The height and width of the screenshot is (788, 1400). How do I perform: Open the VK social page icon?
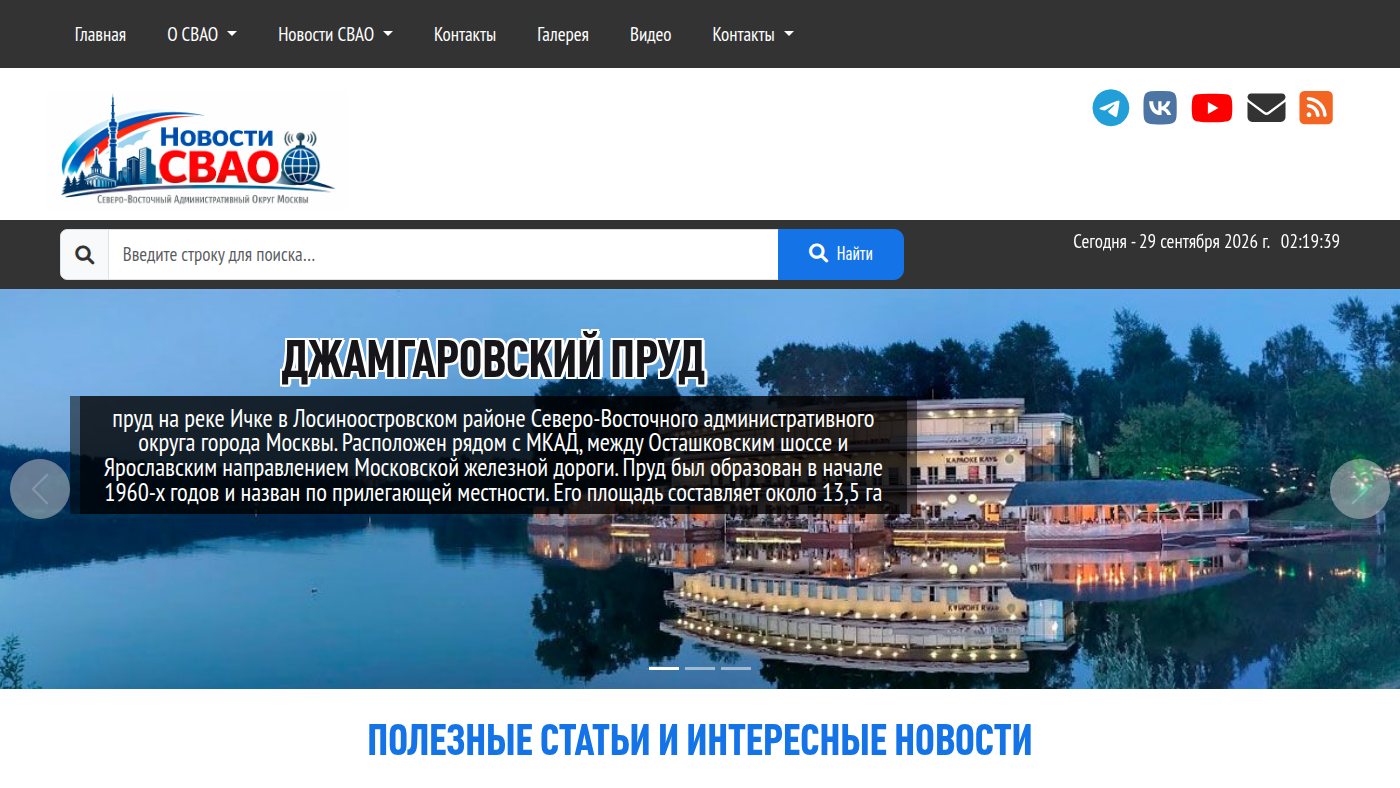[1160, 107]
